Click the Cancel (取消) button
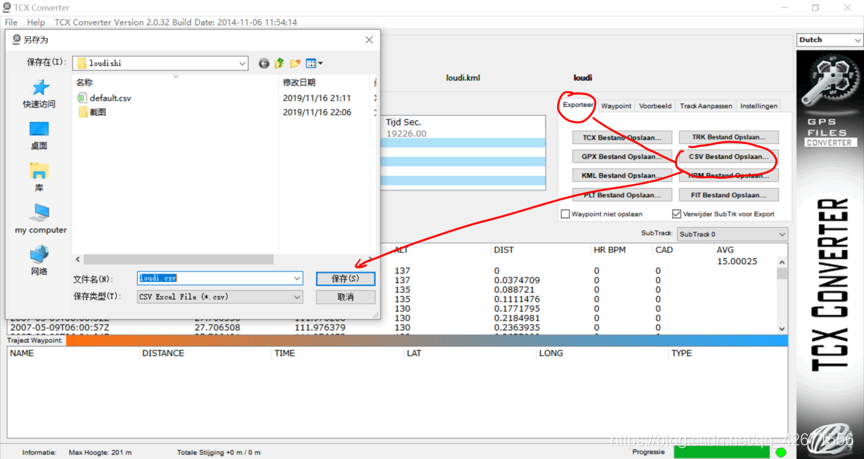This screenshot has height=459, width=864. [345, 297]
